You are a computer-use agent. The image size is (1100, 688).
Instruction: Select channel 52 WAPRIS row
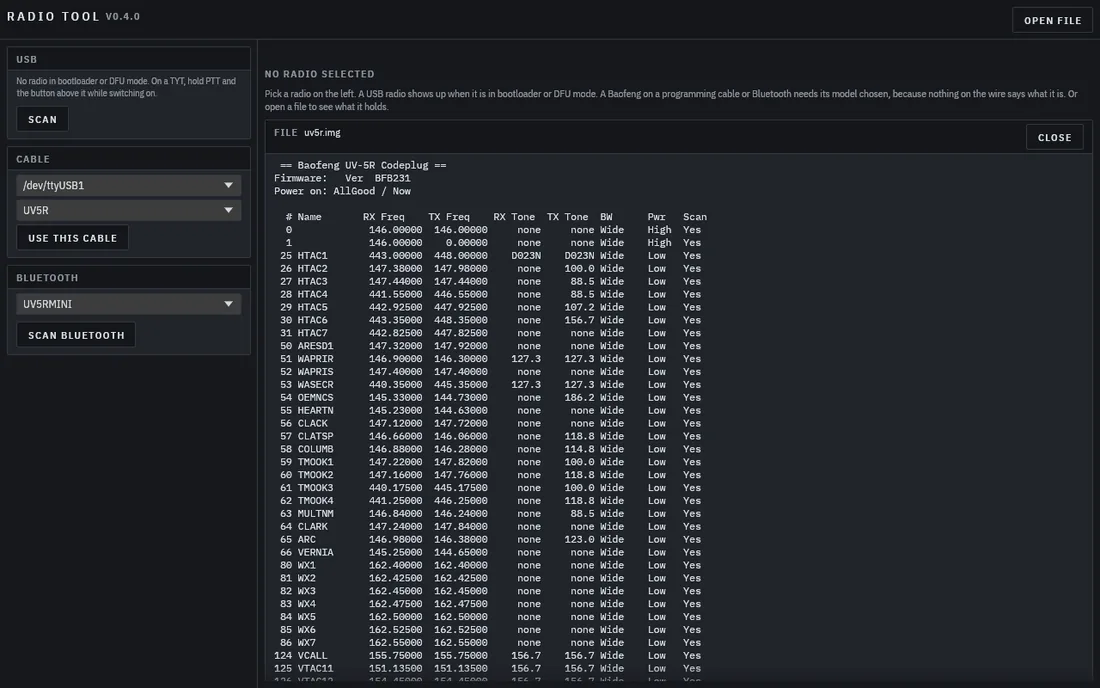tap(490, 372)
